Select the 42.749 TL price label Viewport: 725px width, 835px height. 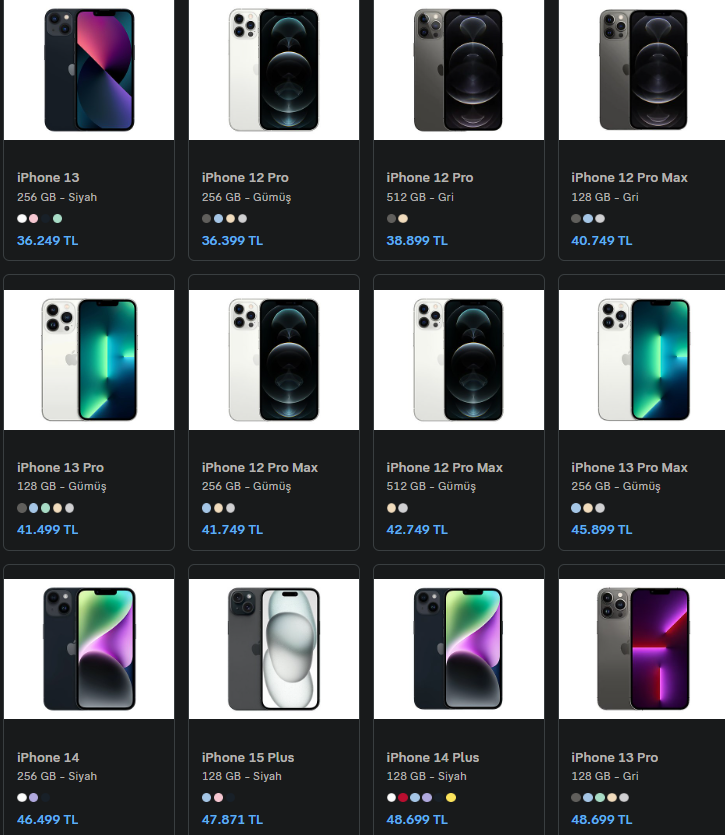coord(417,530)
